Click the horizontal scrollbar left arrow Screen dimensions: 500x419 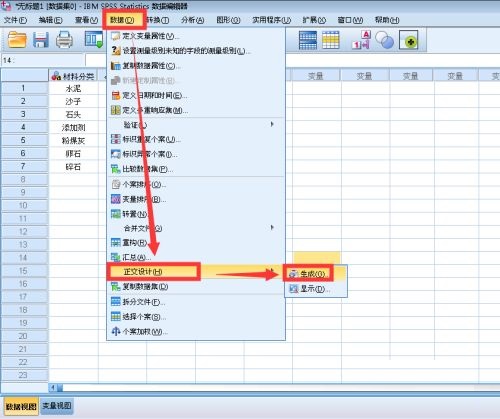coord(53,388)
